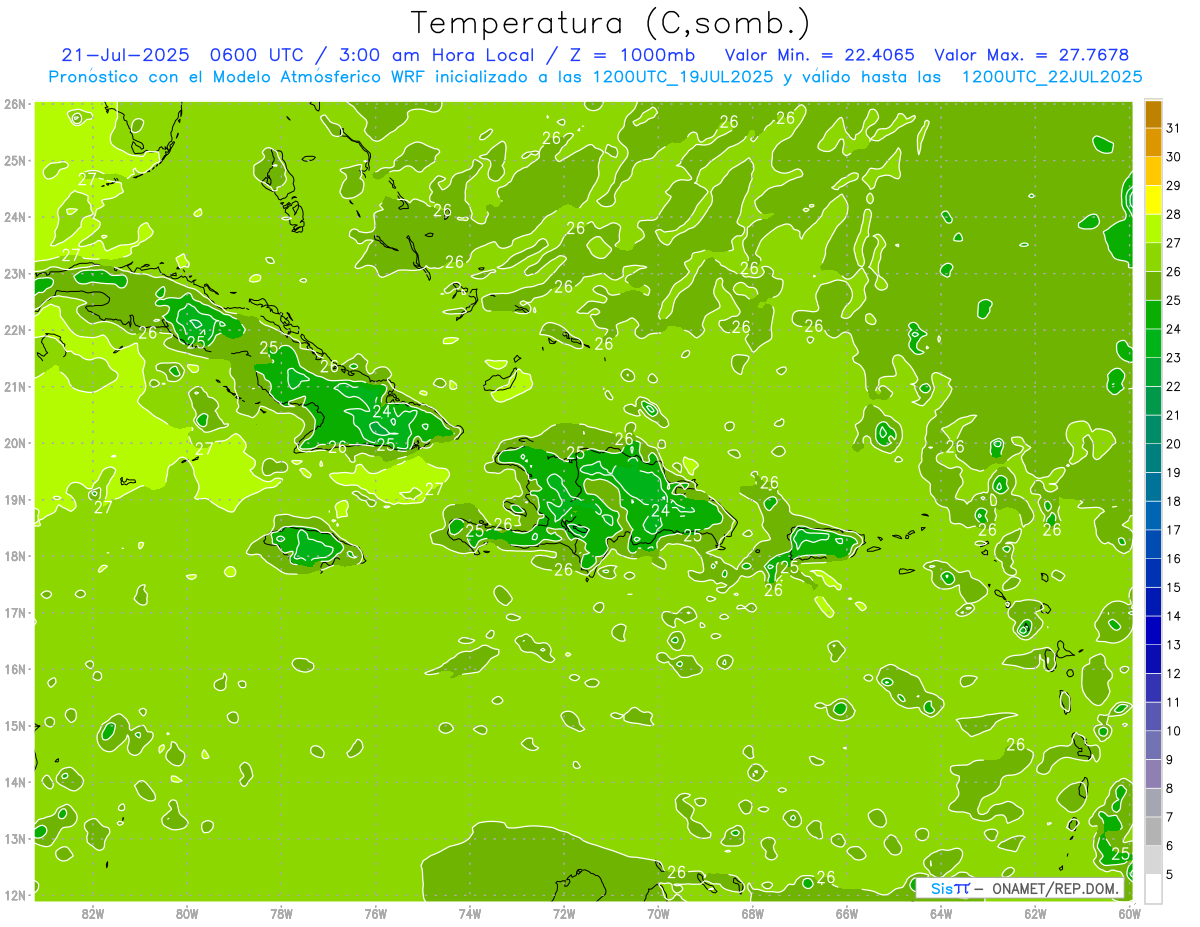The image size is (1200, 927).
Task: Pick the green legend swatch between 24 and 25
Action: [1153, 315]
